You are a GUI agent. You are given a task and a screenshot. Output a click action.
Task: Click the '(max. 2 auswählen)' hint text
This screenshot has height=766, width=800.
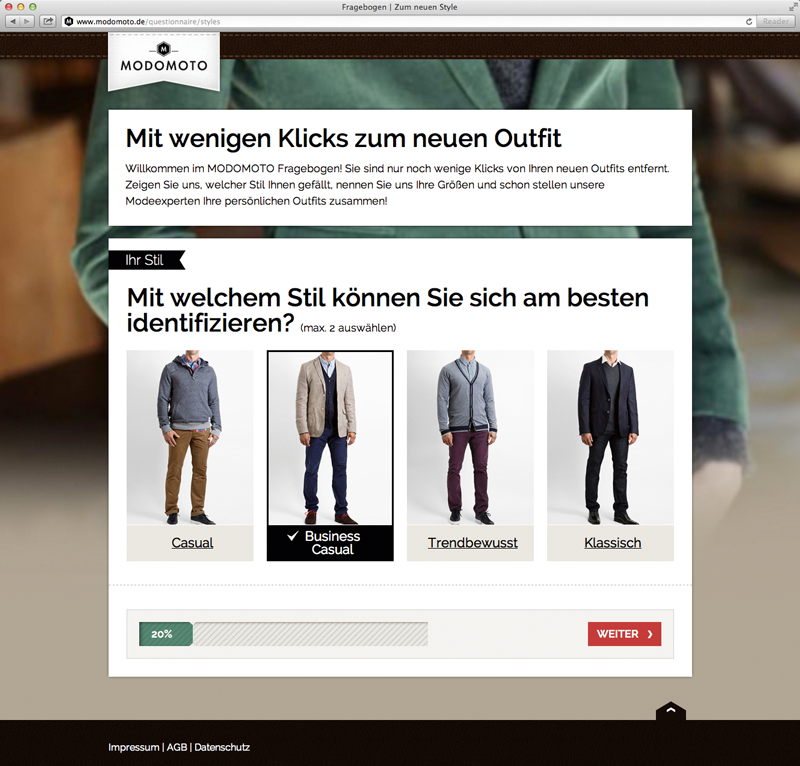pos(348,328)
